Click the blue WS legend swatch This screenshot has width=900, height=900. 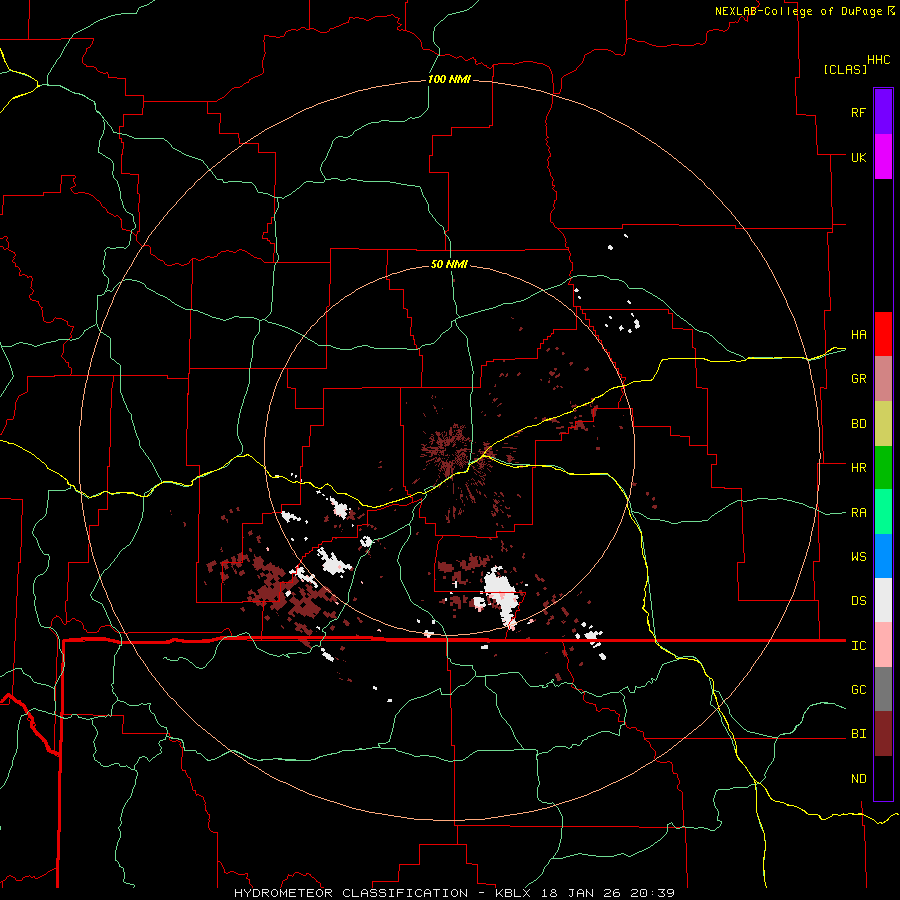(883, 556)
